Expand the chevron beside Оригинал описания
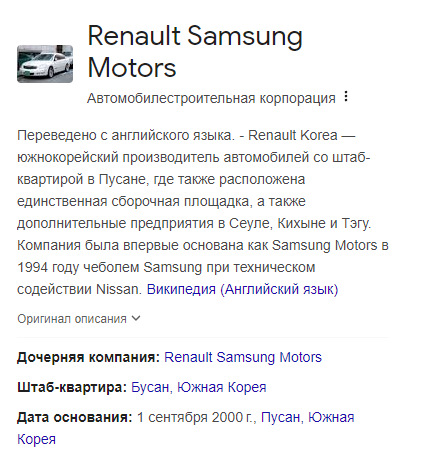This screenshot has height=462, width=421. click(136, 318)
